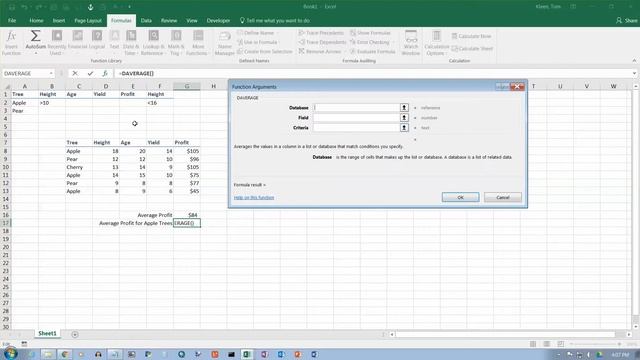Screen dimensions: 640x360
Task: Click the Criteria input field
Action: [x=356, y=128]
